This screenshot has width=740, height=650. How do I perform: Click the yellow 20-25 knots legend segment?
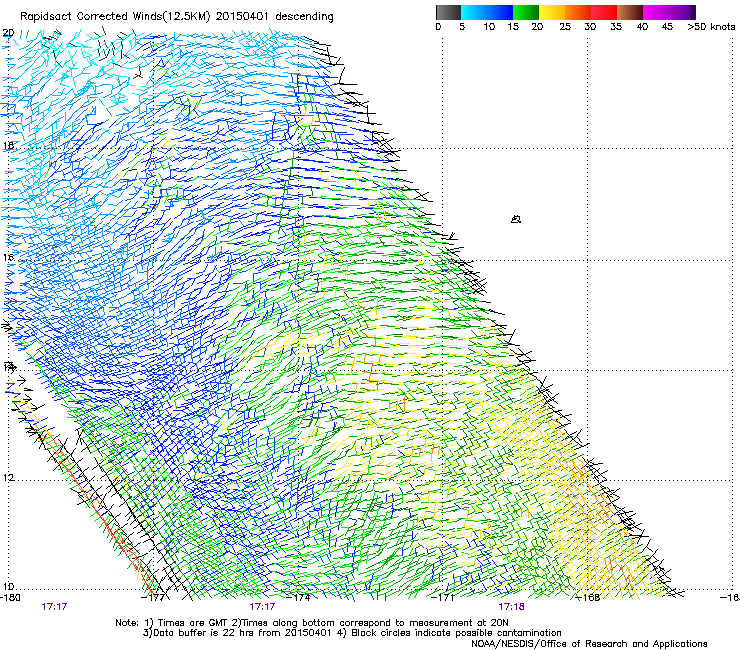[x=552, y=12]
